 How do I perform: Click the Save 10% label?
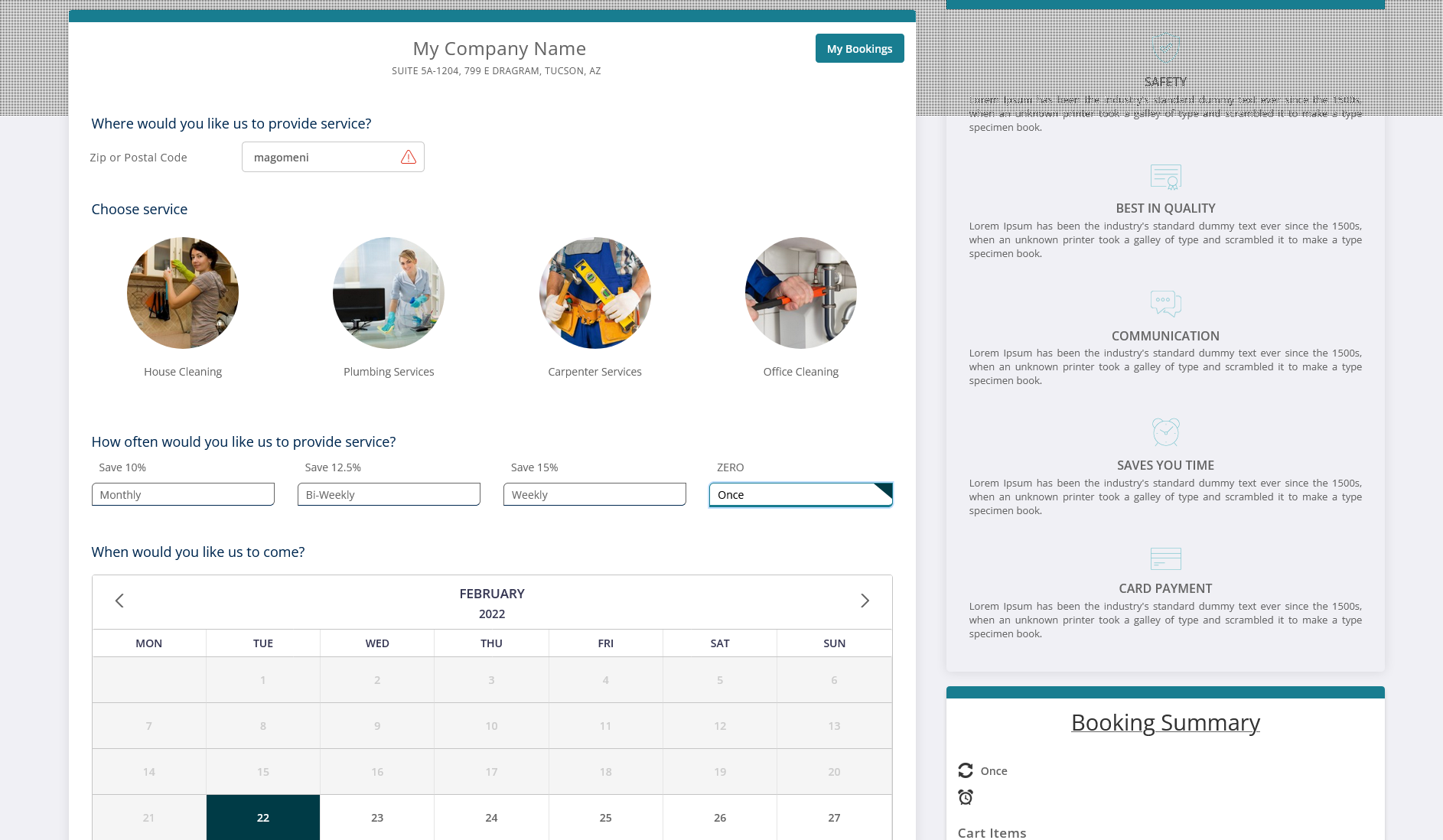pos(122,467)
